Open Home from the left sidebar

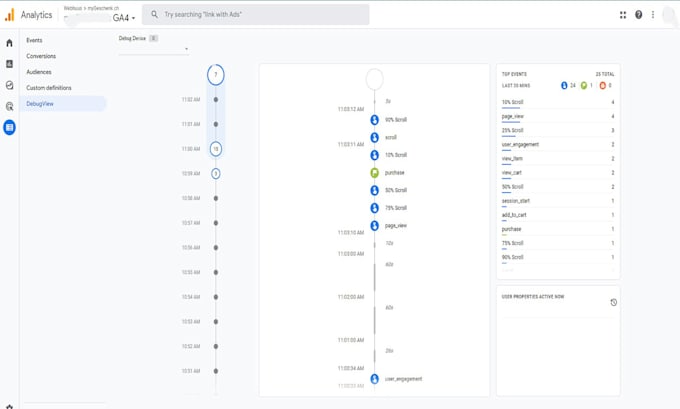9,43
